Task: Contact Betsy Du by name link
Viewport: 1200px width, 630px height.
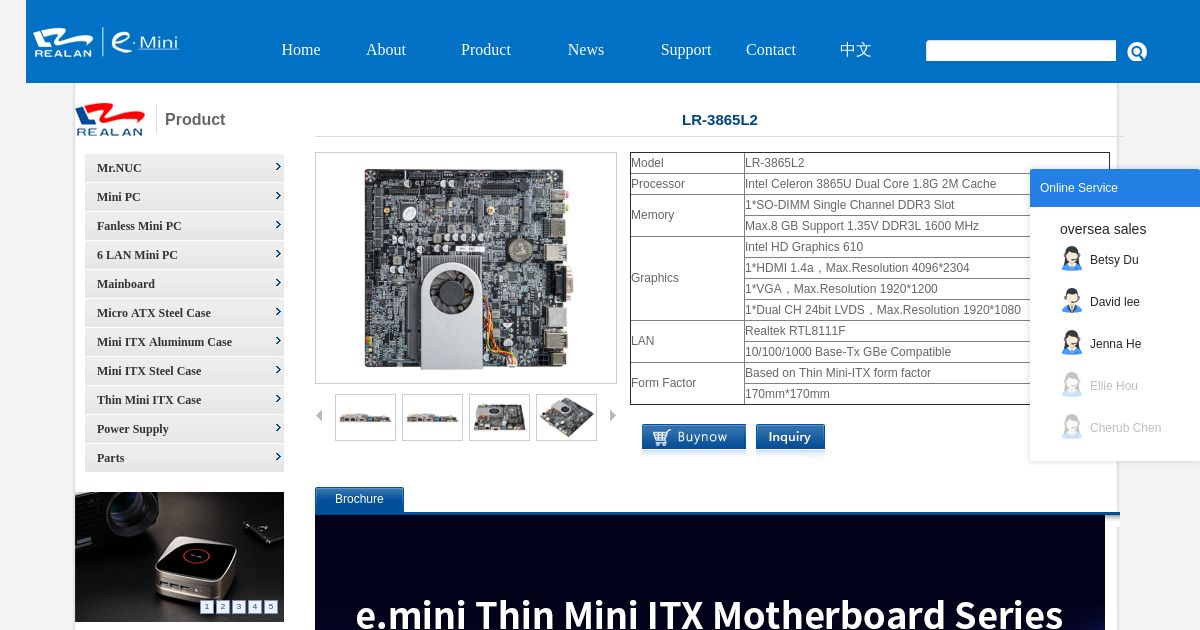Action: [x=1114, y=260]
